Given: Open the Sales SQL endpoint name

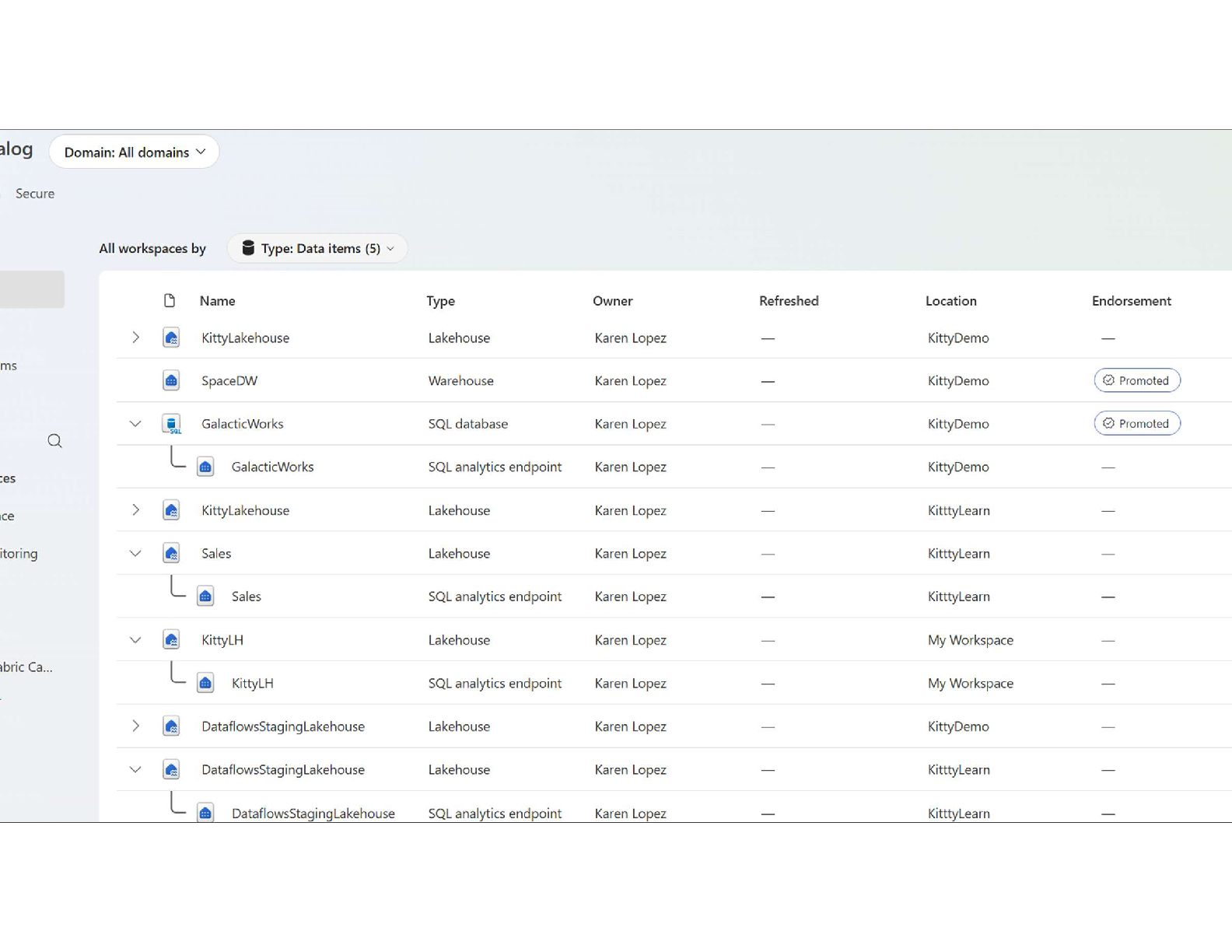Looking at the screenshot, I should pos(247,597).
